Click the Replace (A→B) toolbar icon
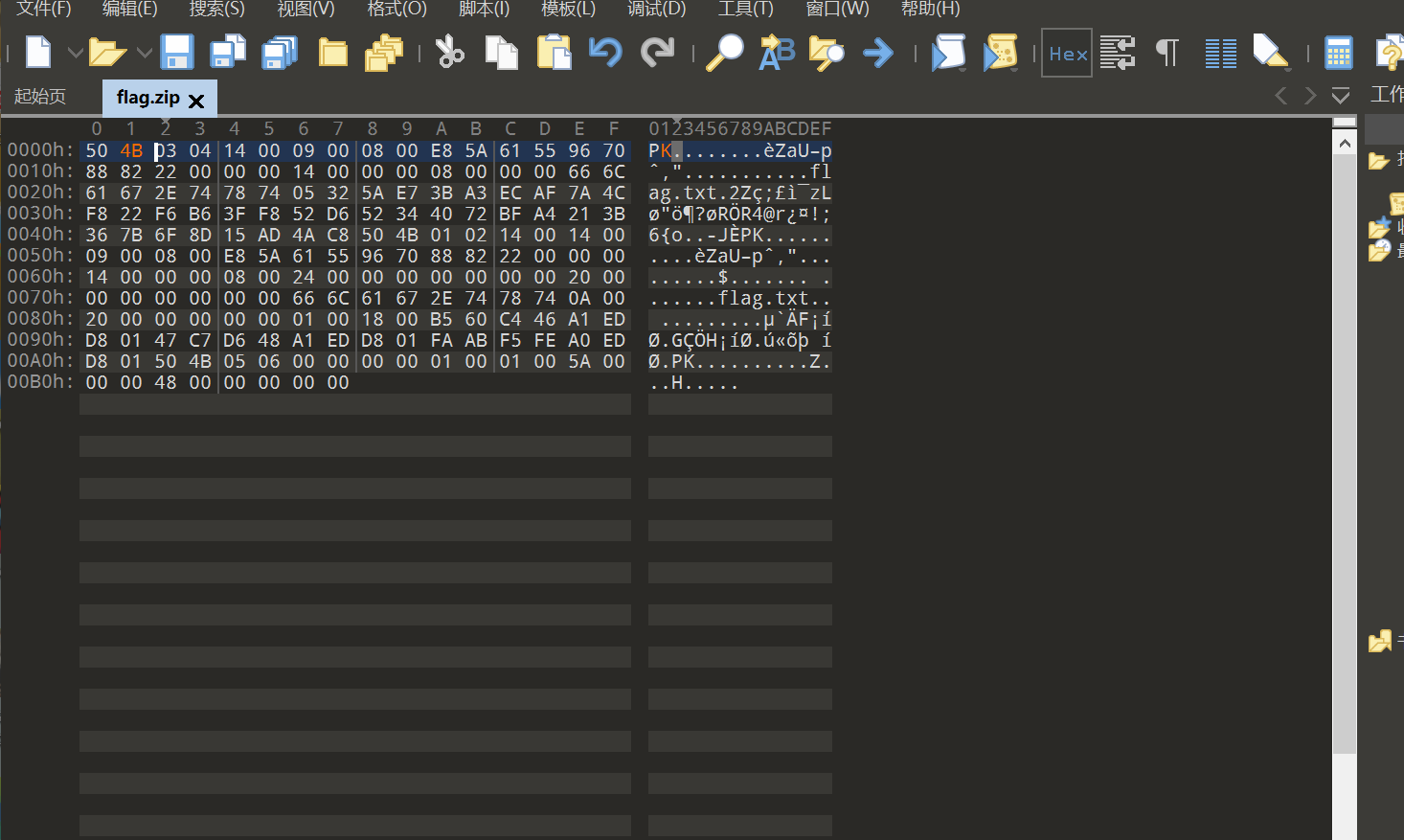Viewport: 1404px width, 840px height. point(777,52)
